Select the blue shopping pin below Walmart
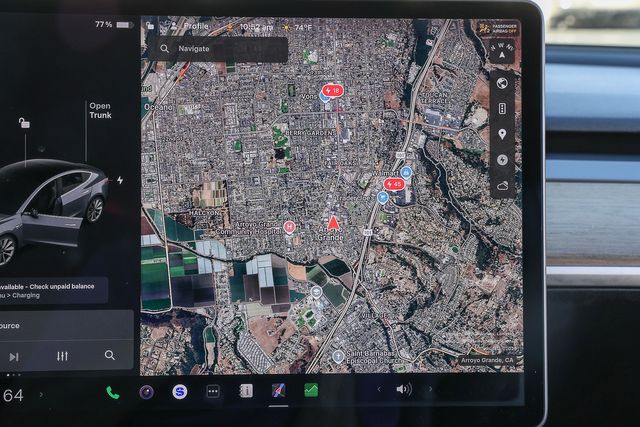Viewport: 640px width, 427px height. (382, 198)
